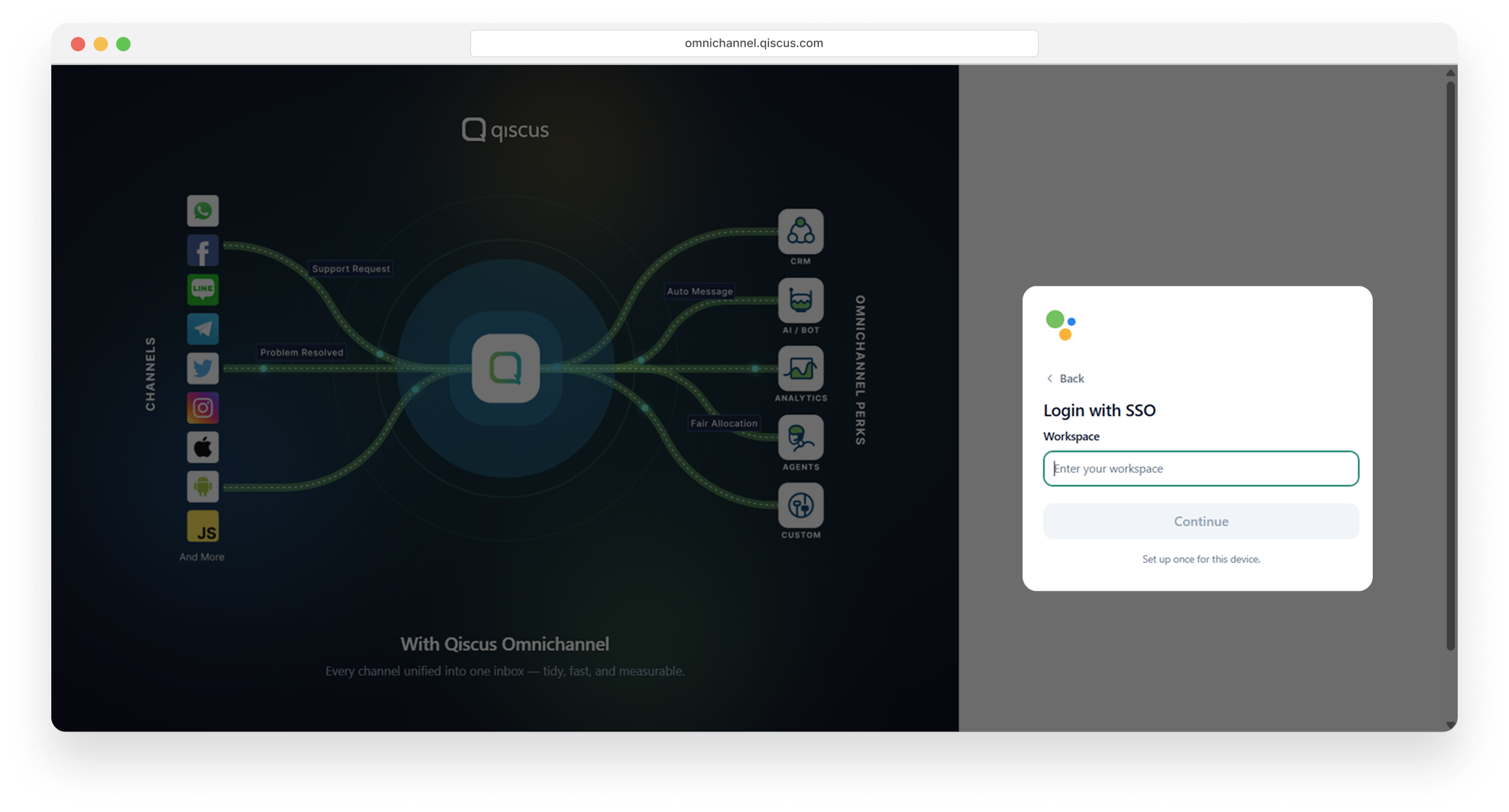1509x812 pixels.
Task: Click the 'Problem Resolved' label
Action: click(x=302, y=352)
